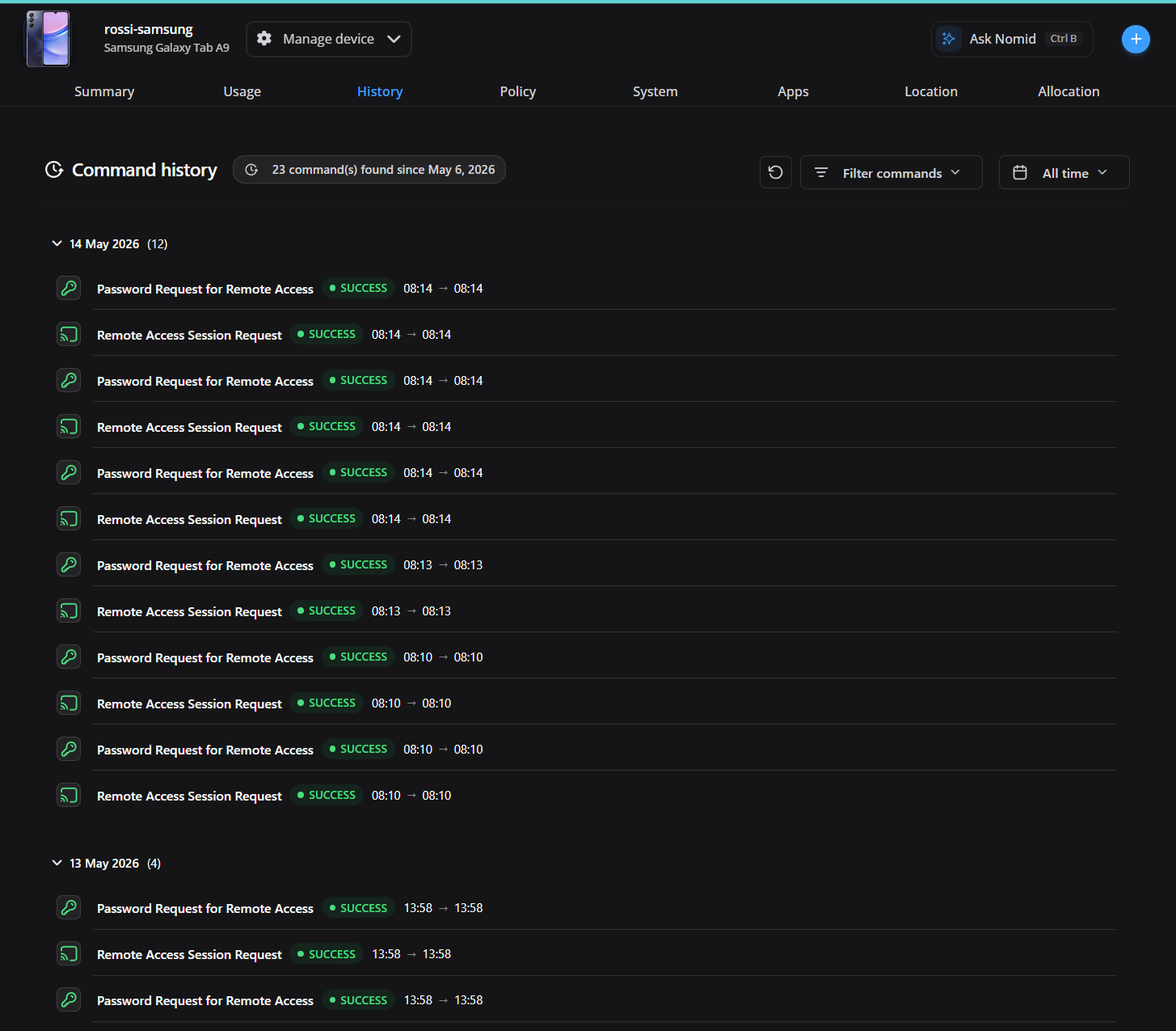Click the 13 May 2026 date label
Image resolution: width=1176 pixels, height=1031 pixels.
104,863
